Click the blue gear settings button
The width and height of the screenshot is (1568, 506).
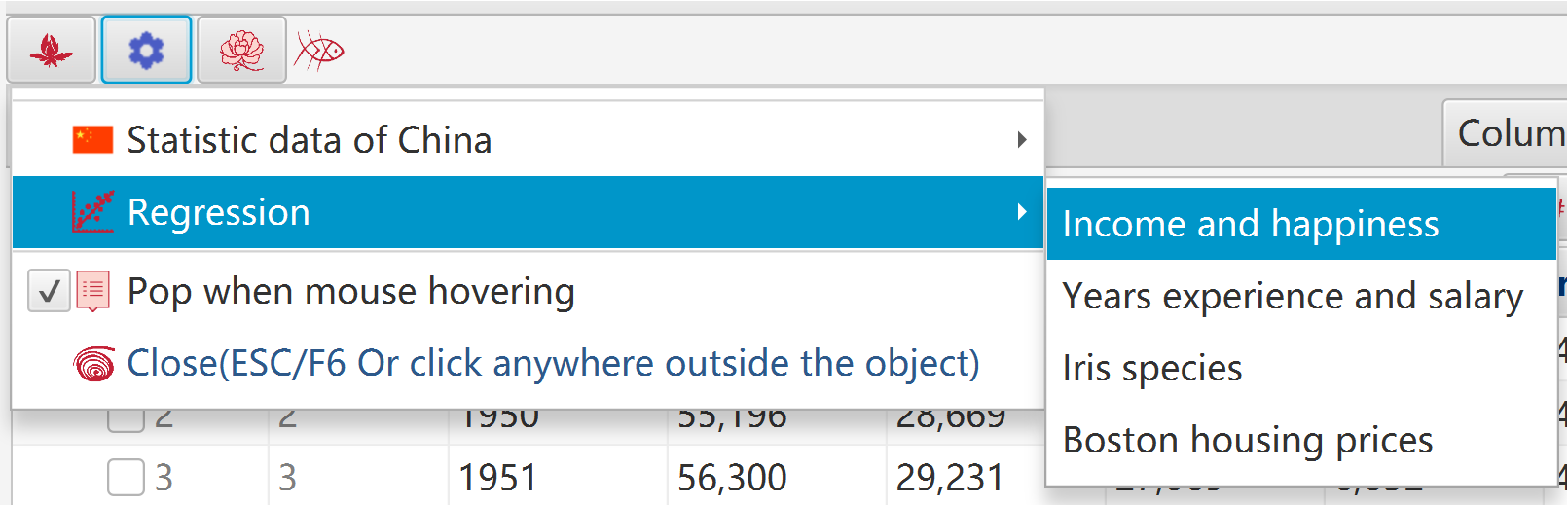pyautogui.click(x=146, y=50)
